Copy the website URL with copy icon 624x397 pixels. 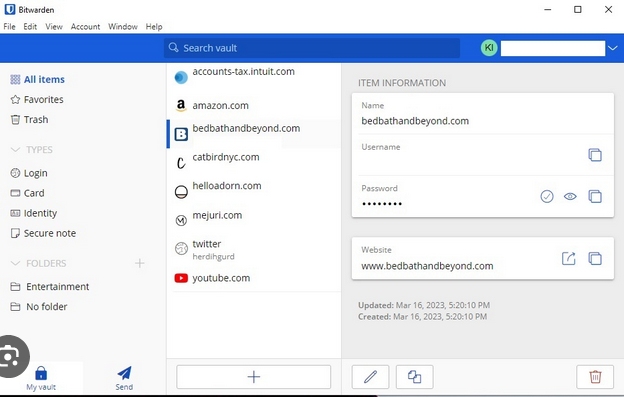pyautogui.click(x=595, y=259)
